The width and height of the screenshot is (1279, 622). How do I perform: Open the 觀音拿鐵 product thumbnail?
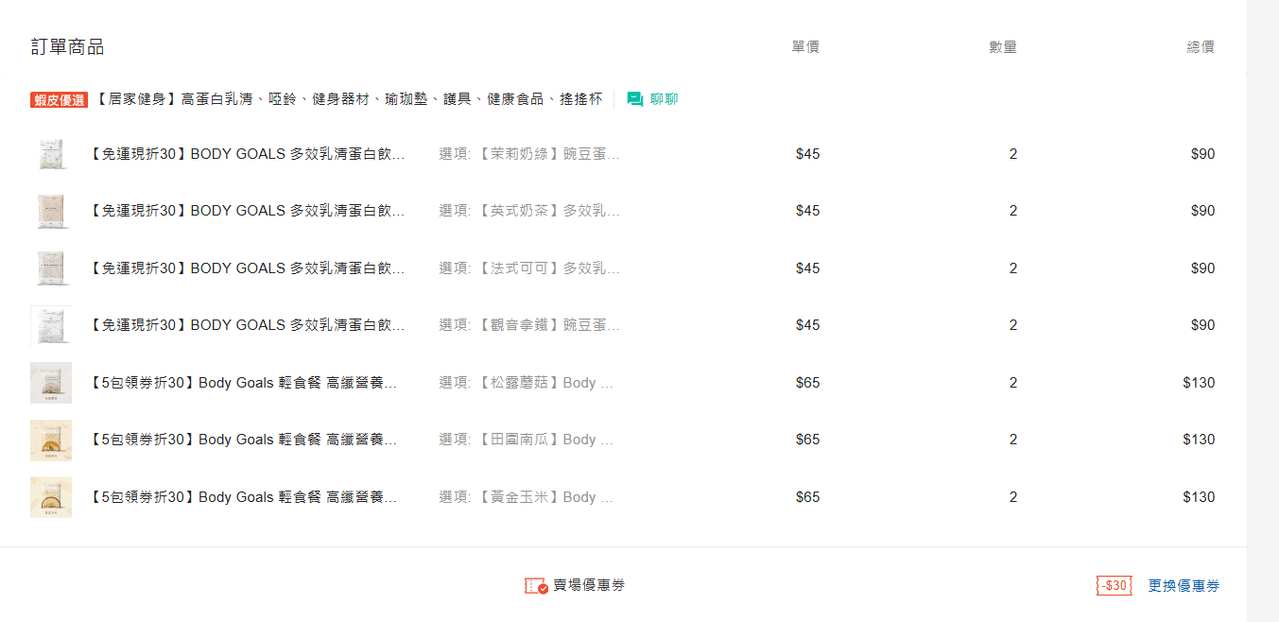51,325
